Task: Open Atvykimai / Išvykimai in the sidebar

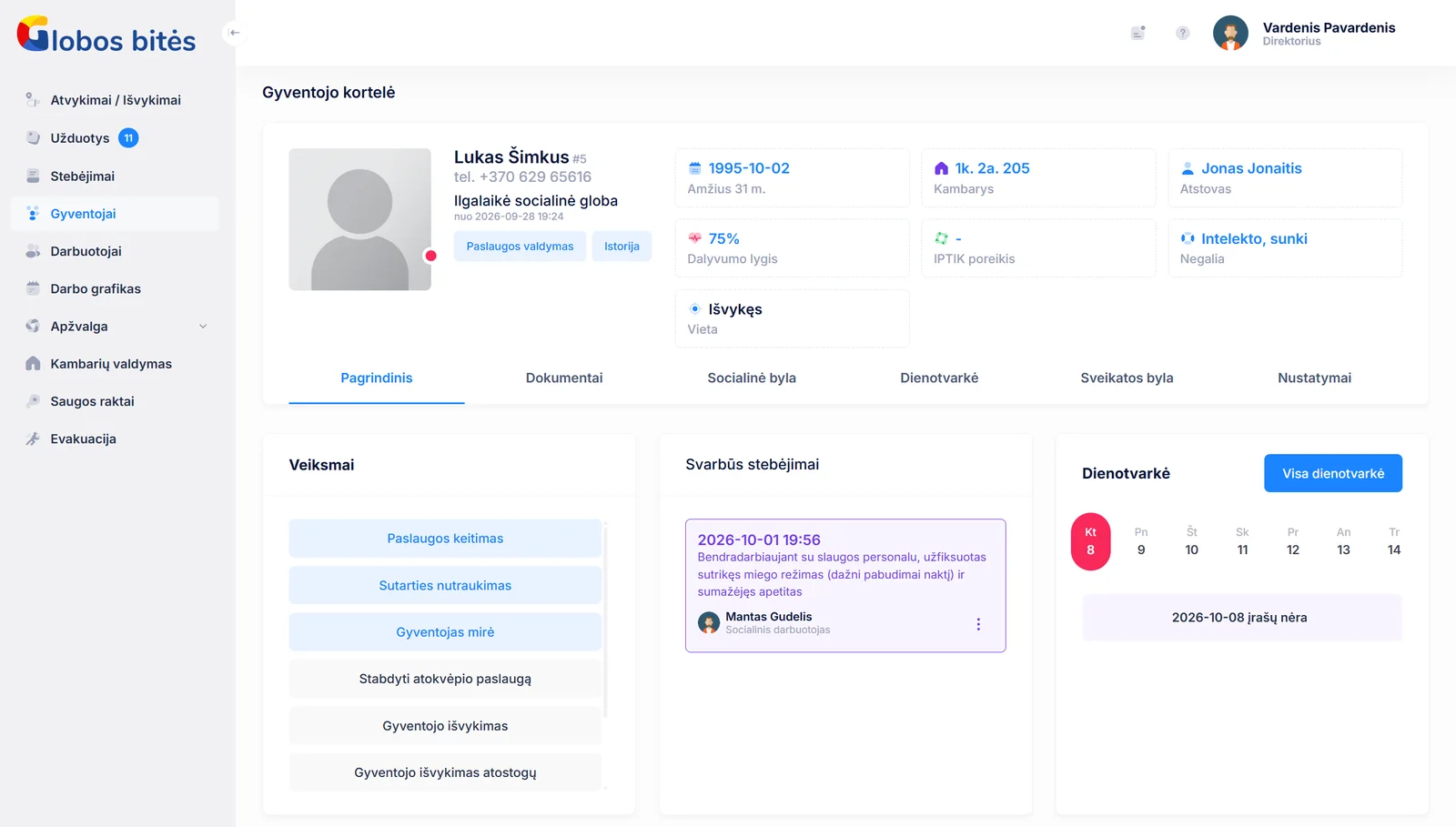Action: [x=116, y=100]
